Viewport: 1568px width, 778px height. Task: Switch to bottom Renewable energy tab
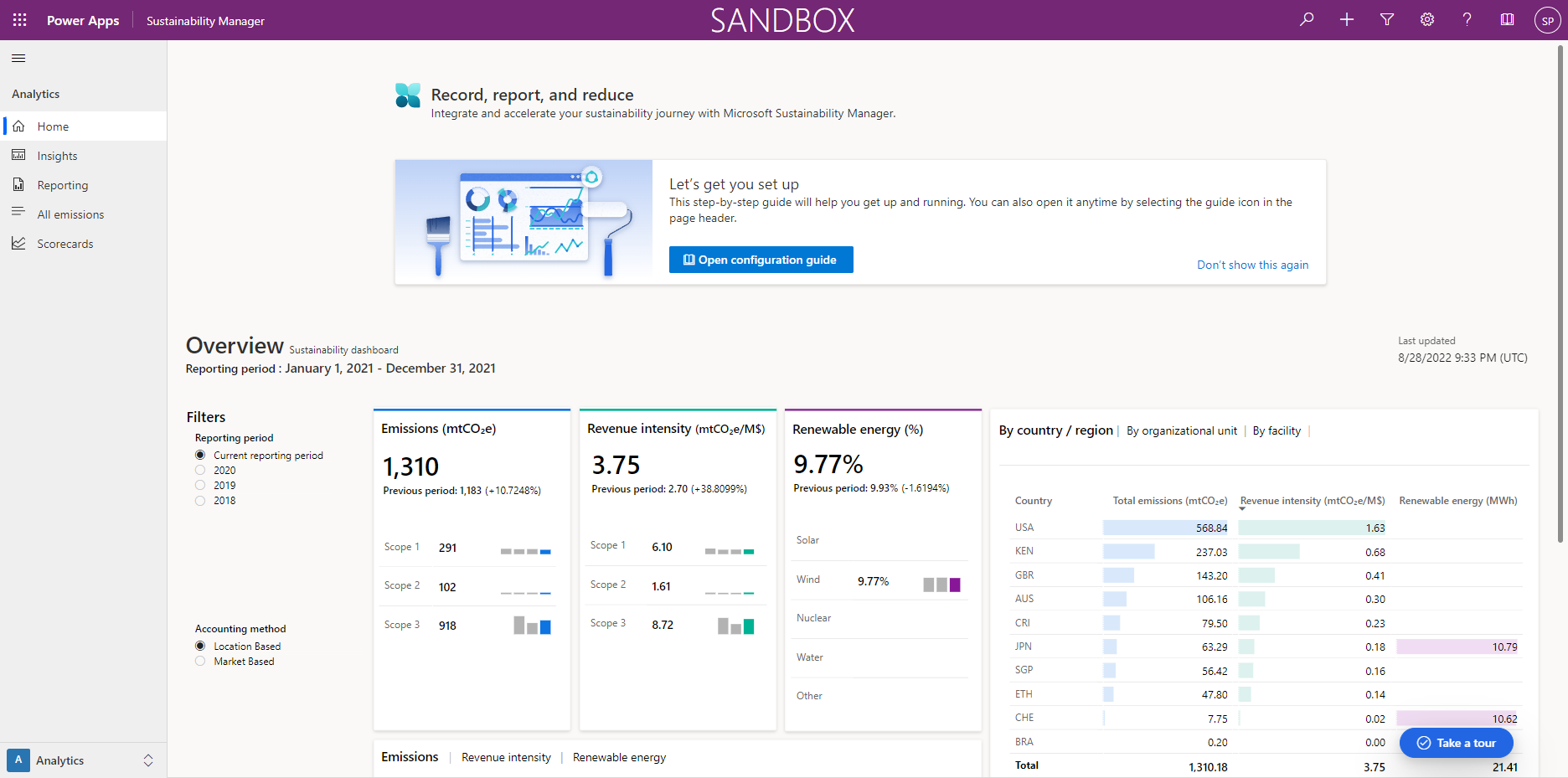[619, 757]
